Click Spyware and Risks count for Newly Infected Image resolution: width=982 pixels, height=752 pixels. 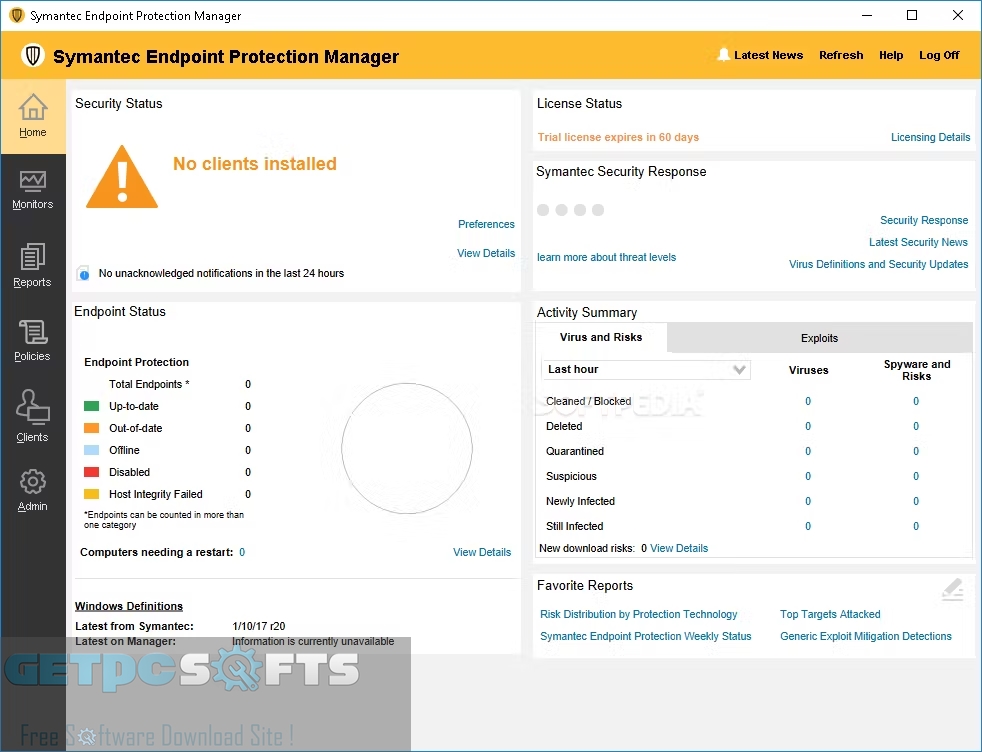[x=916, y=502]
